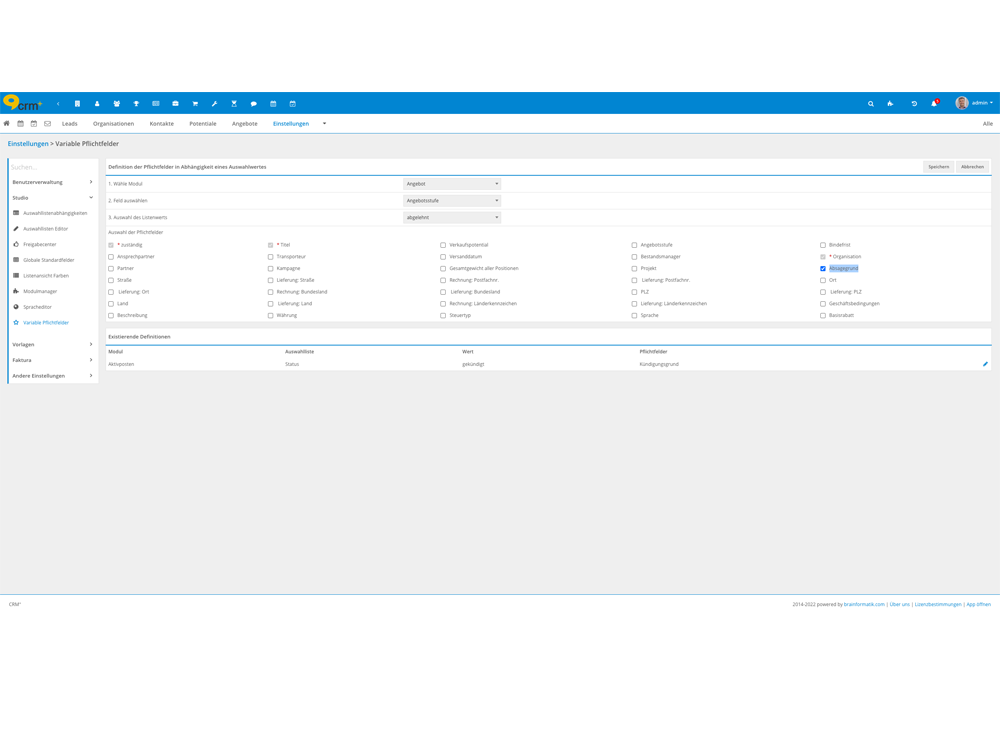
Task: Open the Listenwert dropdown showing abgelehnt
Action: 450,217
